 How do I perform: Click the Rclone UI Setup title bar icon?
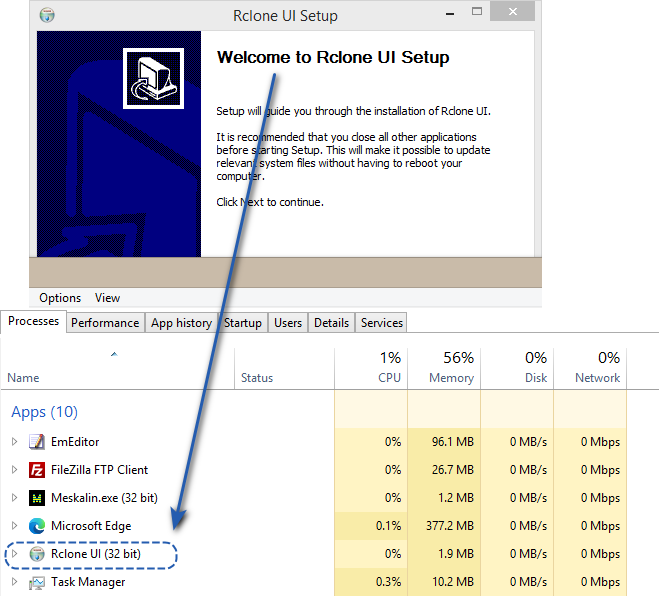tap(47, 16)
